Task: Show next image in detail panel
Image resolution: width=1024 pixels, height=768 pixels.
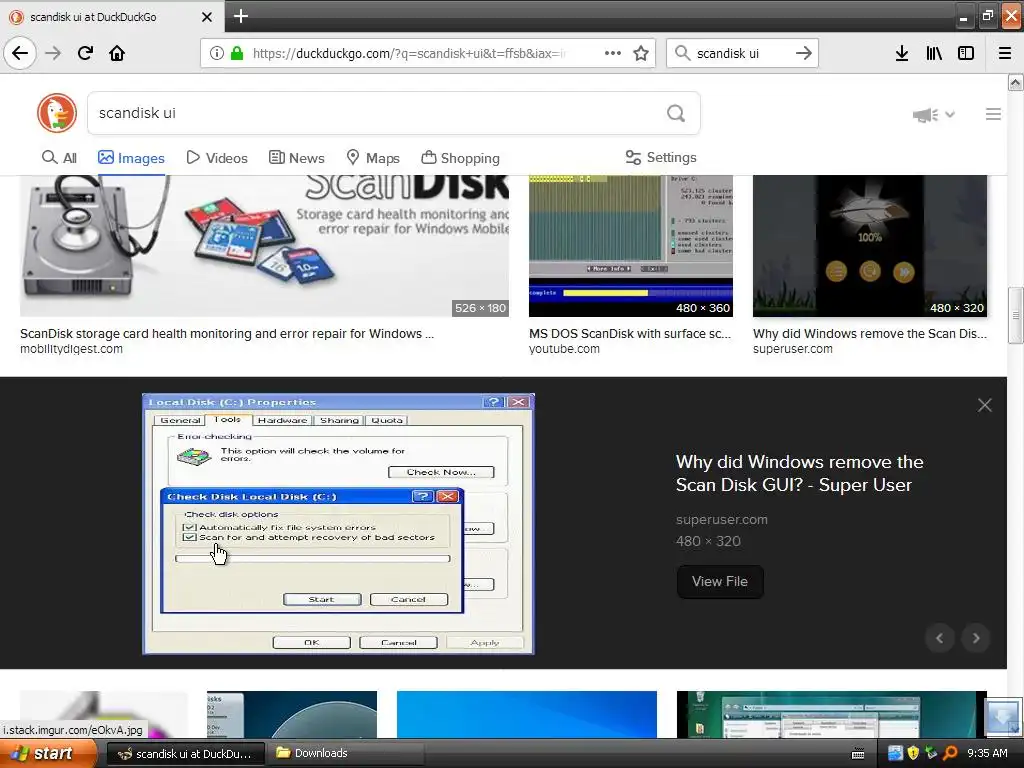Action: (976, 638)
